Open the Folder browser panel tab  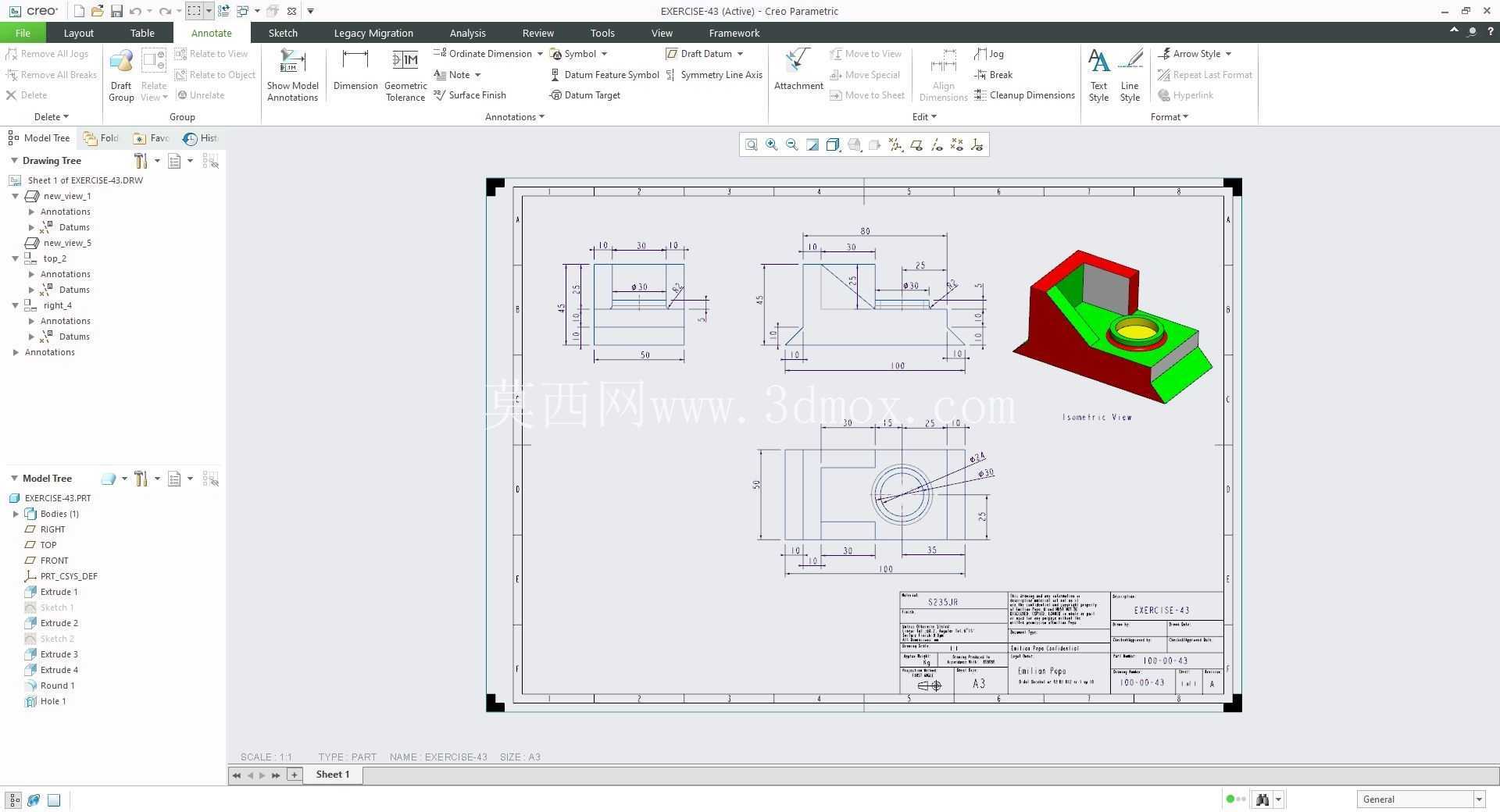pos(102,138)
